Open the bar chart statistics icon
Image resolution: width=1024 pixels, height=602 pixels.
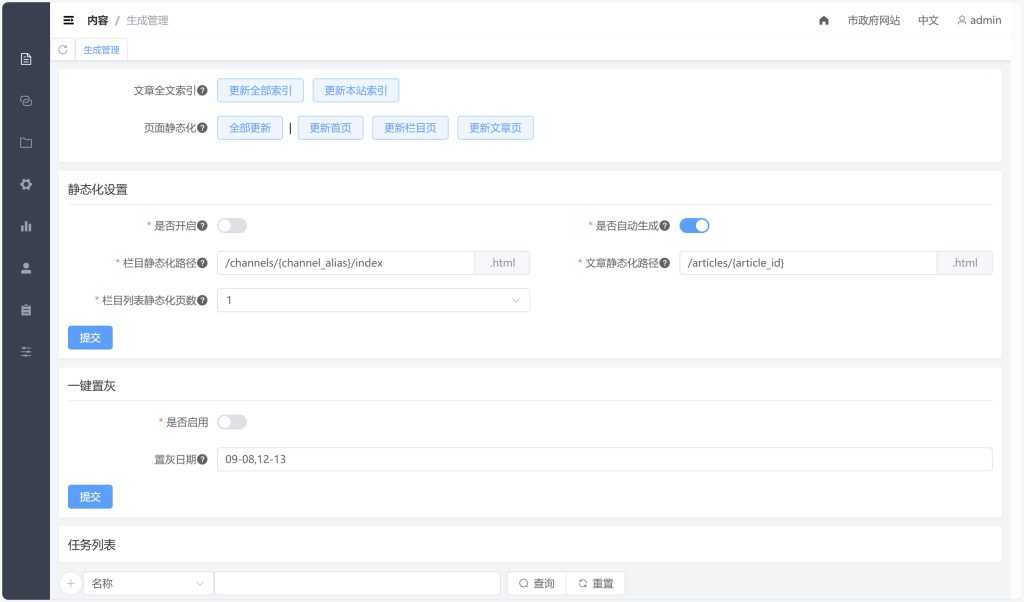coord(26,227)
